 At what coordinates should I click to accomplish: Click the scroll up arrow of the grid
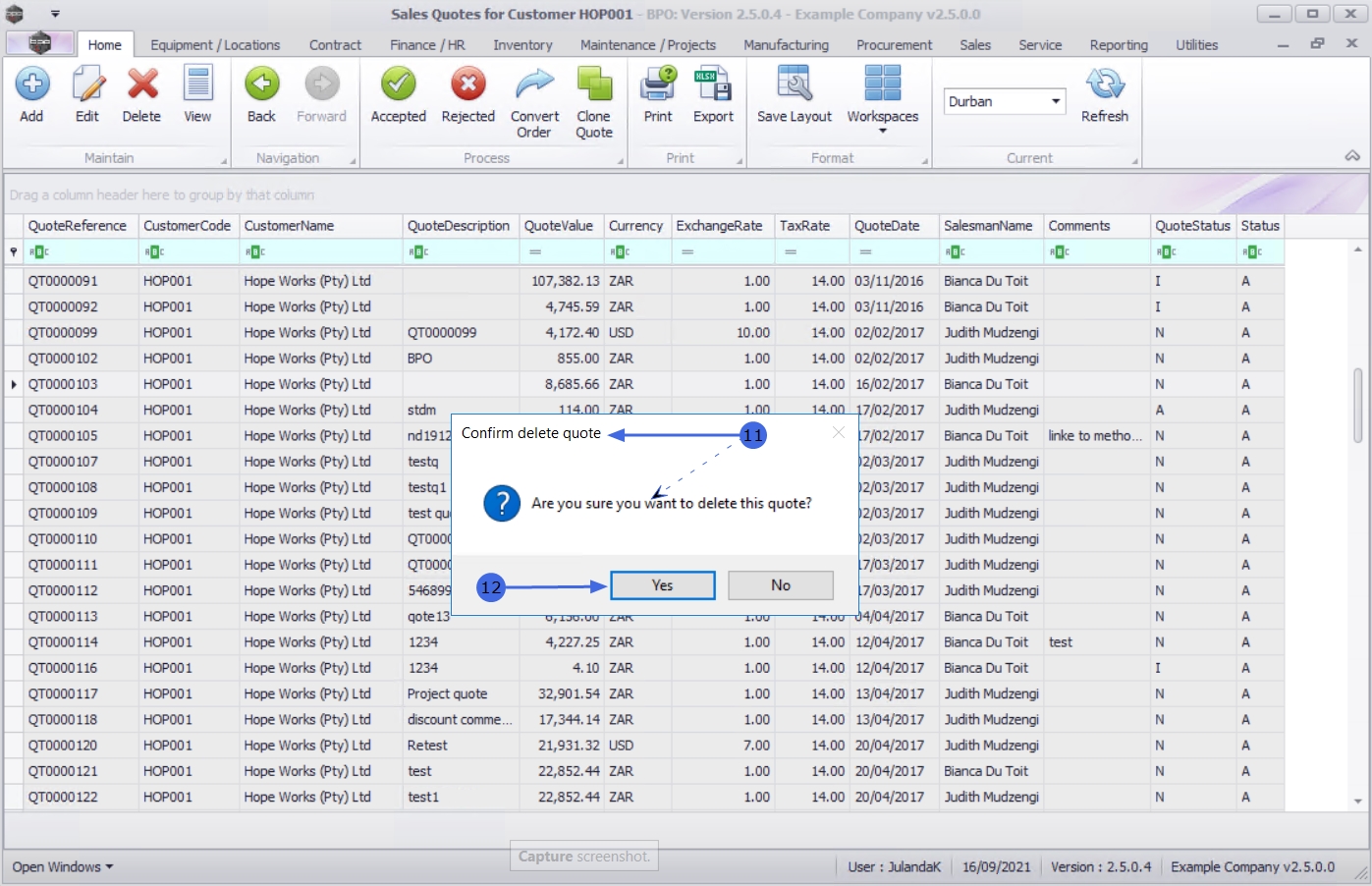[x=1358, y=249]
